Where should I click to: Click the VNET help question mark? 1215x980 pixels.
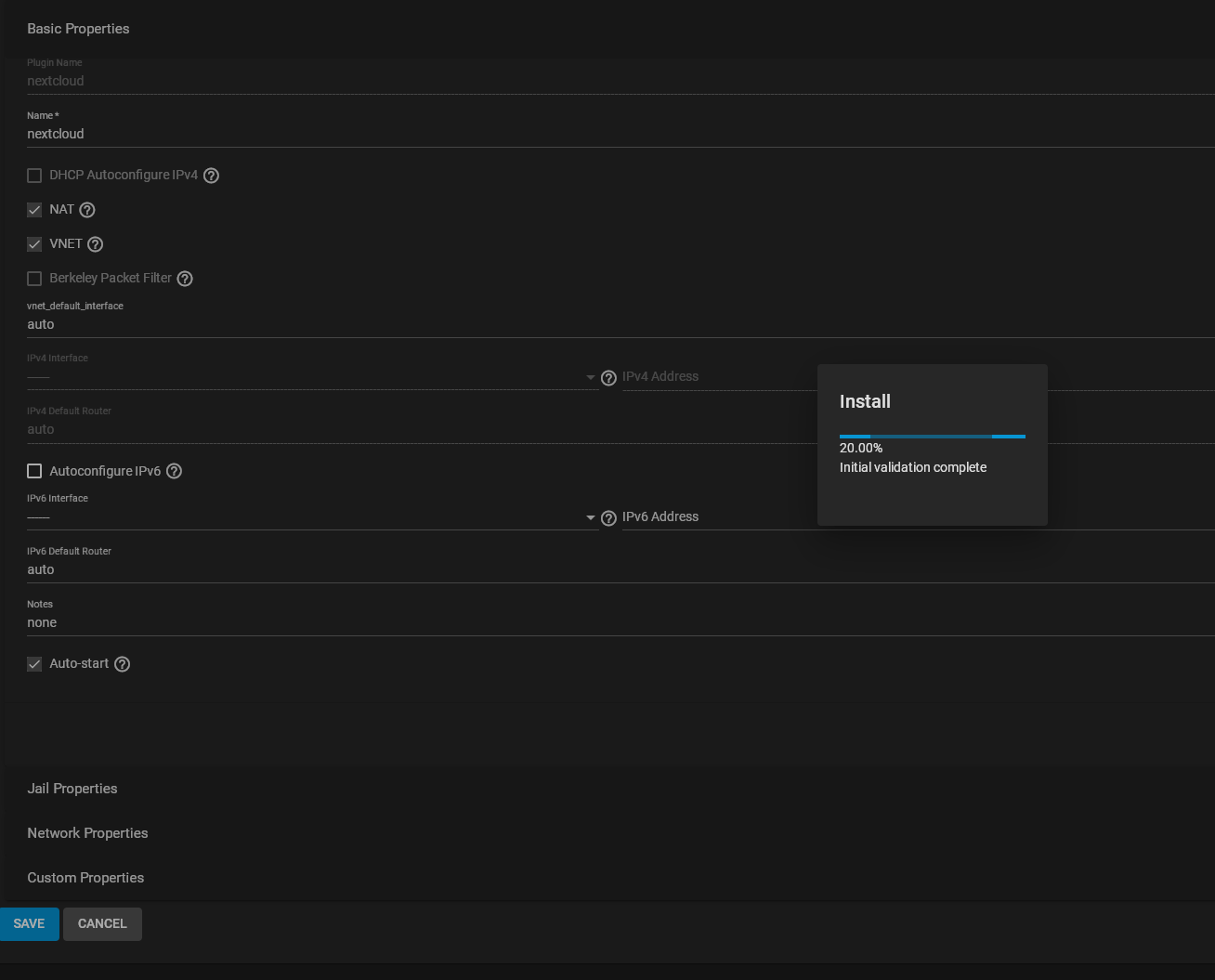[95, 244]
